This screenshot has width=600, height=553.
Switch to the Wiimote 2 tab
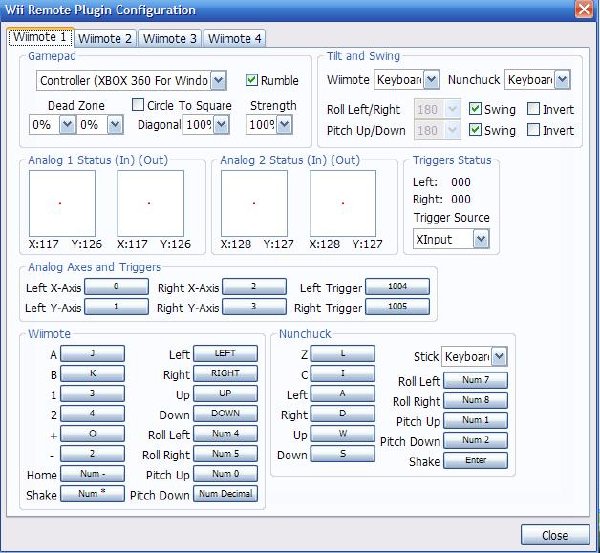(105, 38)
